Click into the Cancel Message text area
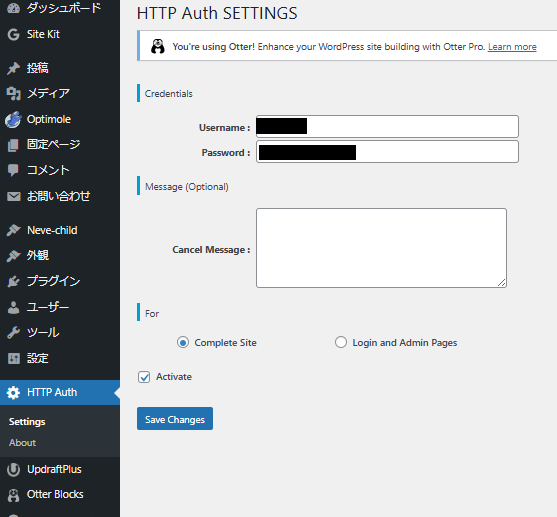This screenshot has width=557, height=517. (381, 248)
